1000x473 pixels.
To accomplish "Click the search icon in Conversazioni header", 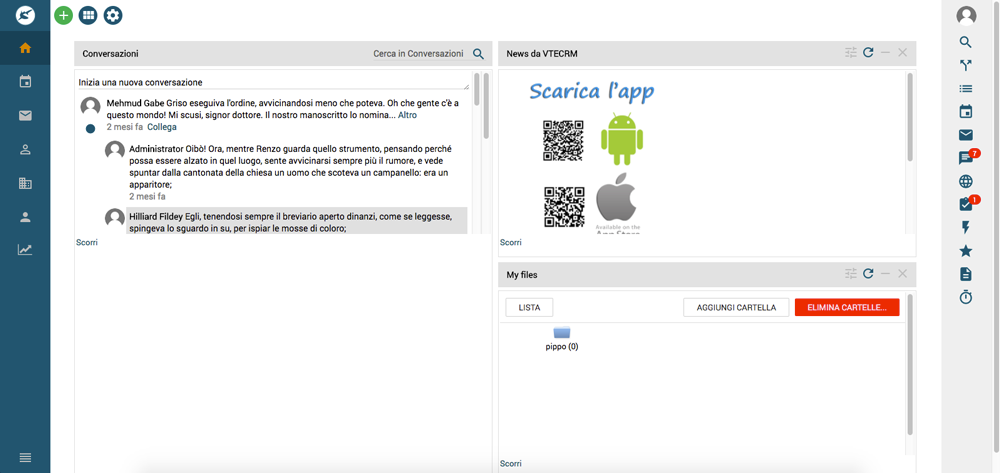I will pos(478,54).
